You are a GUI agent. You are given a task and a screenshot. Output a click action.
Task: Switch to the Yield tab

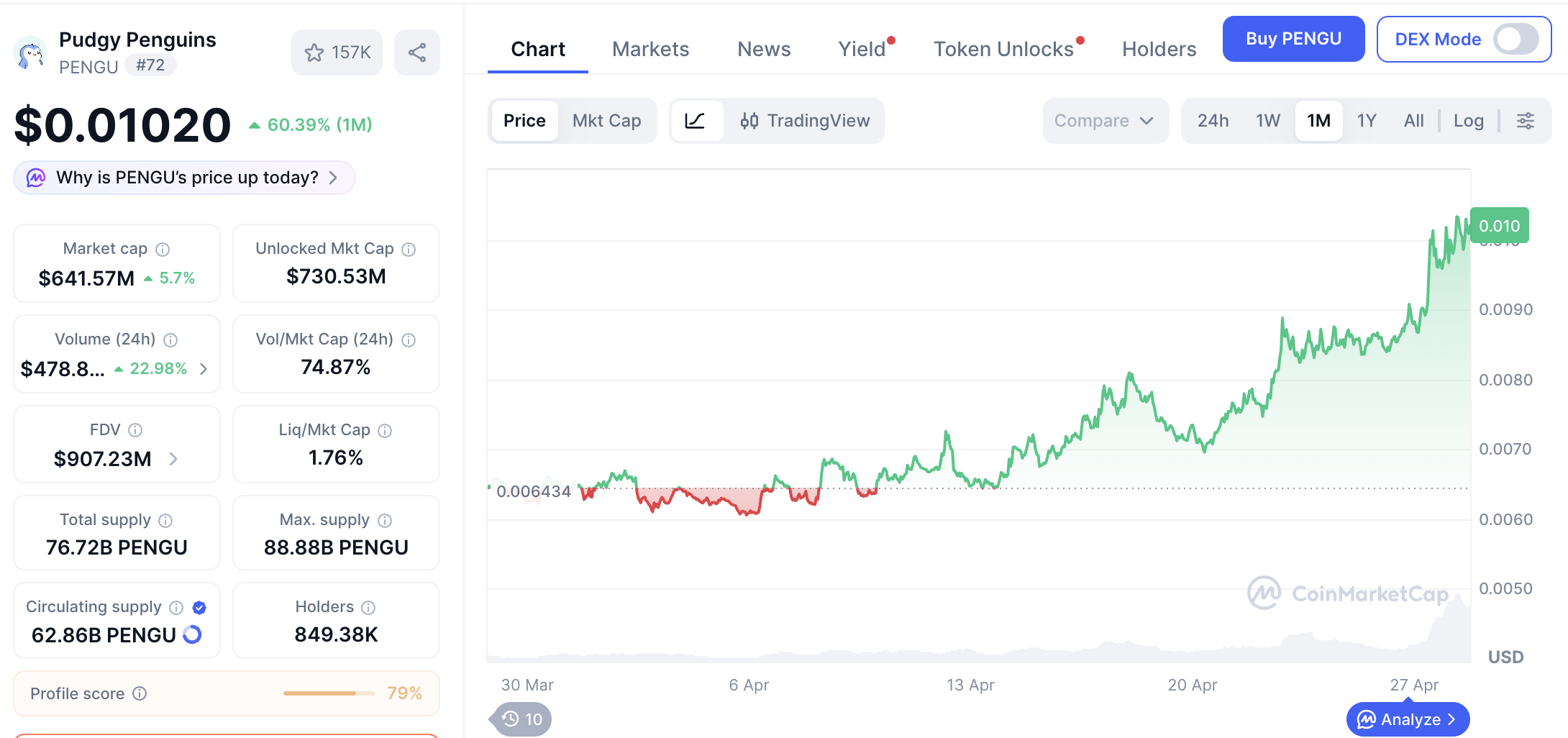[x=862, y=49]
